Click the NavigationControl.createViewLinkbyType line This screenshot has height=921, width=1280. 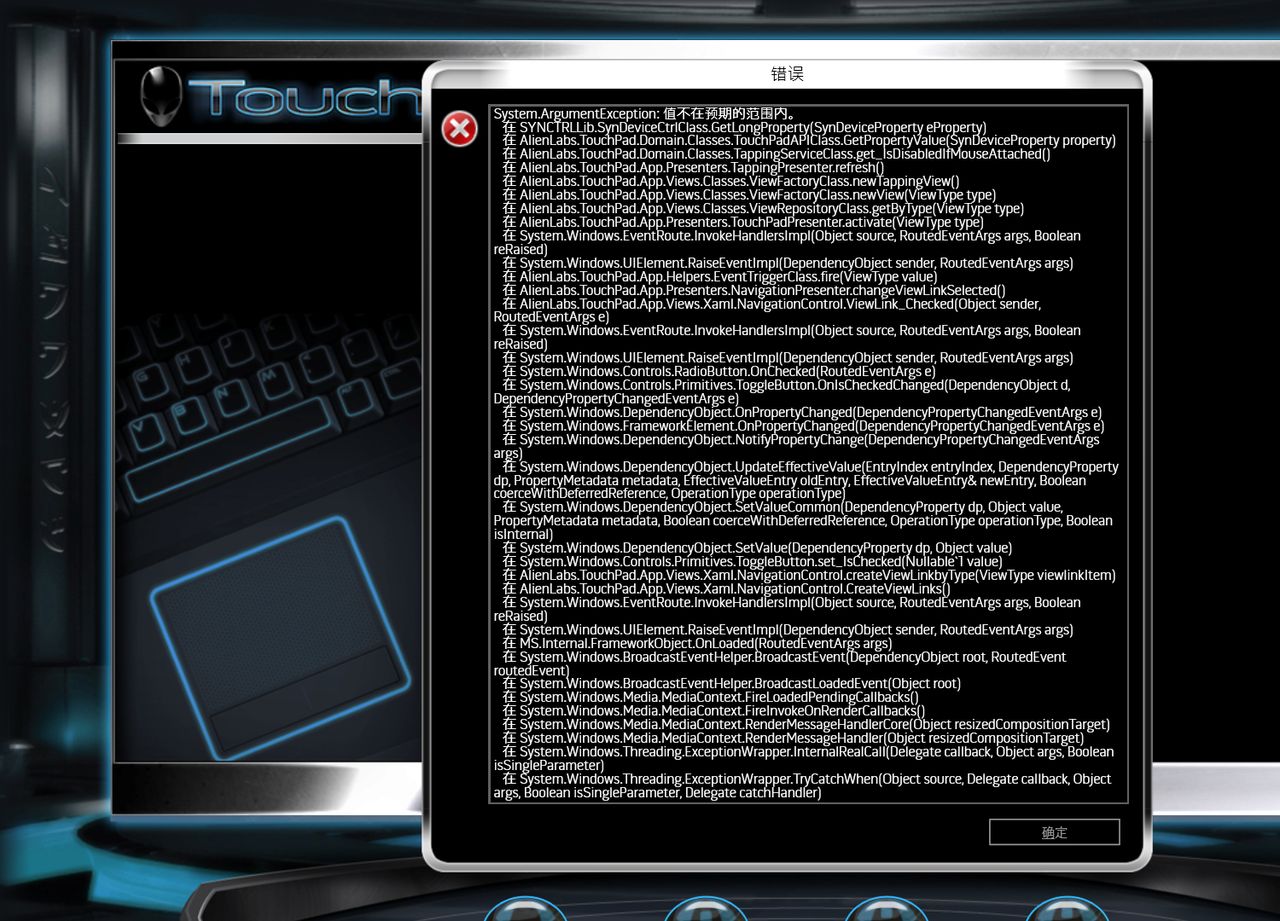click(809, 576)
